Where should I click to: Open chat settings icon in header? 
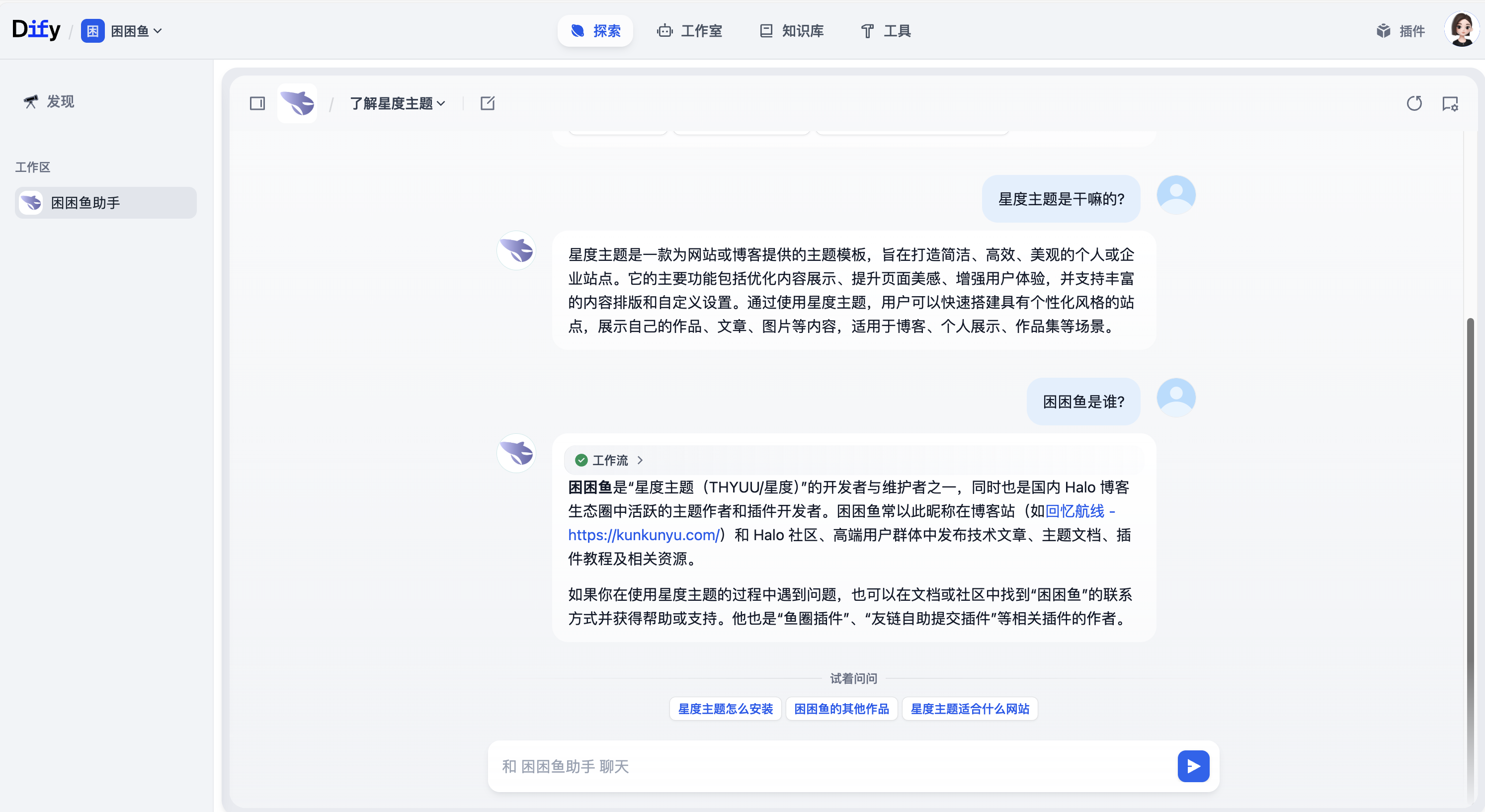1450,103
